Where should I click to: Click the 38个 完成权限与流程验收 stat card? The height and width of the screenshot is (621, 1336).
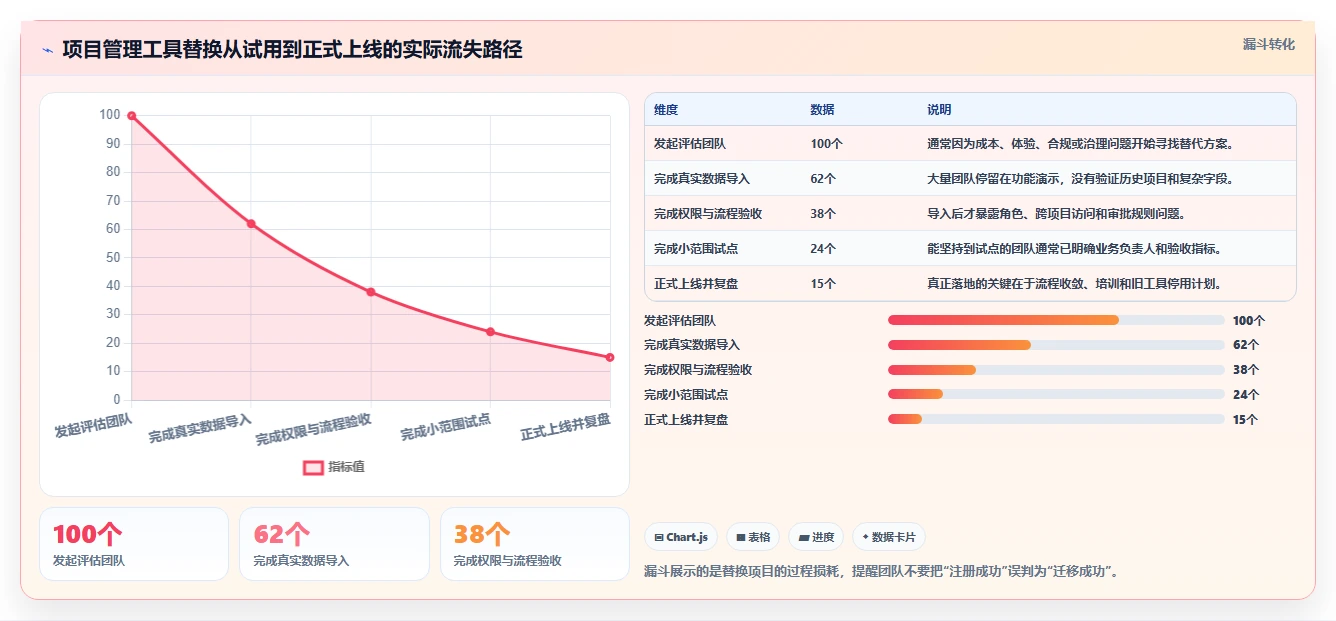point(535,544)
